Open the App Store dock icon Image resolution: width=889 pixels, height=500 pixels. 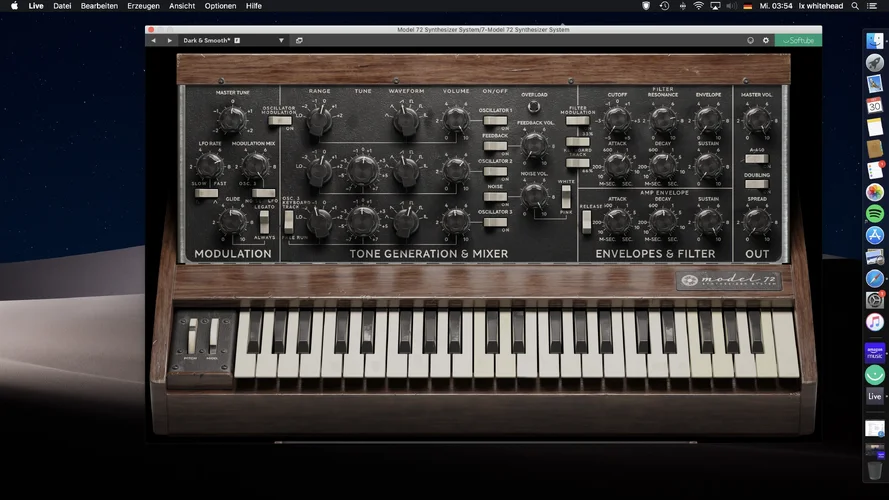[x=875, y=235]
